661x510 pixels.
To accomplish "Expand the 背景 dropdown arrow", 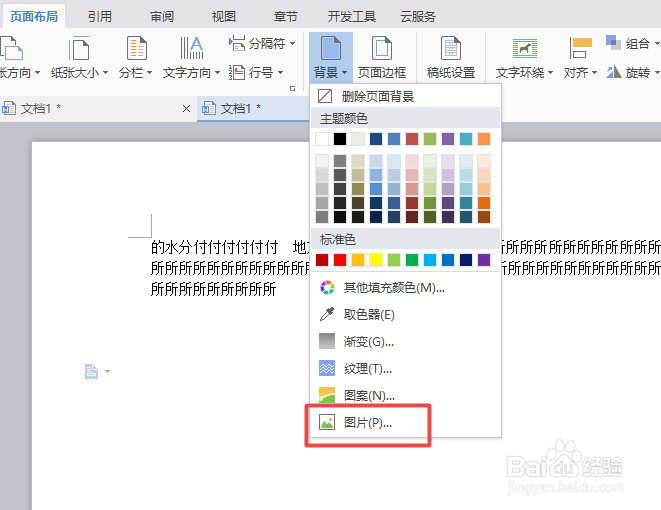I will [344, 72].
